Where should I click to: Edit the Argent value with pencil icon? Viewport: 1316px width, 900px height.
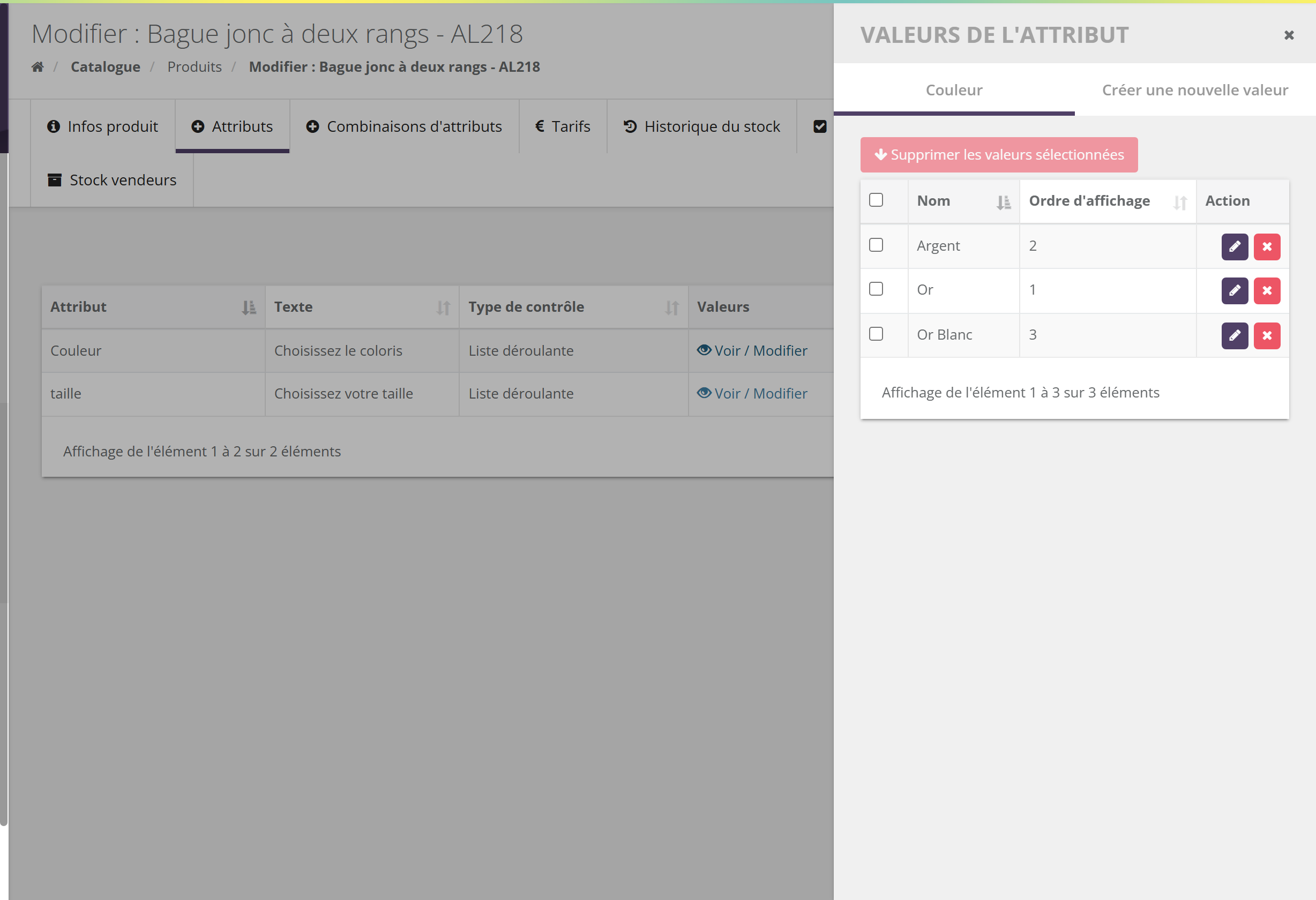click(x=1235, y=247)
